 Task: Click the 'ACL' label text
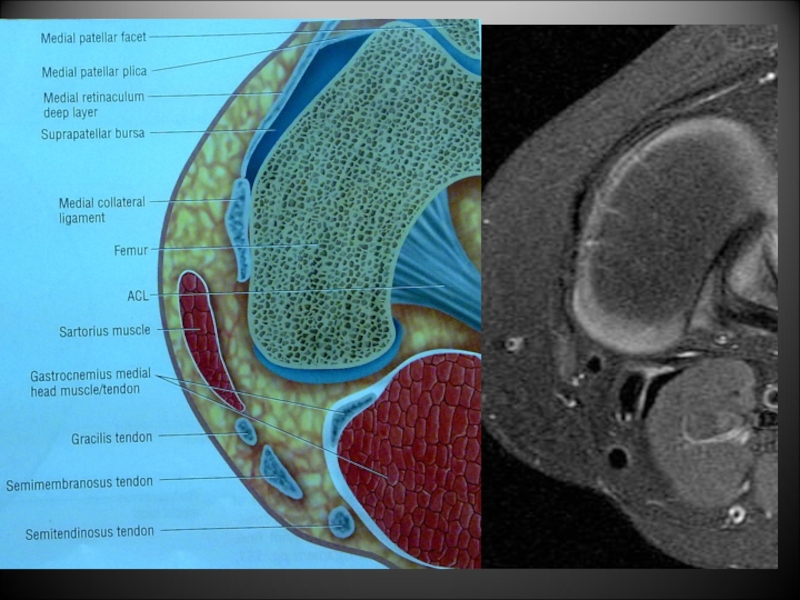pyautogui.click(x=138, y=296)
